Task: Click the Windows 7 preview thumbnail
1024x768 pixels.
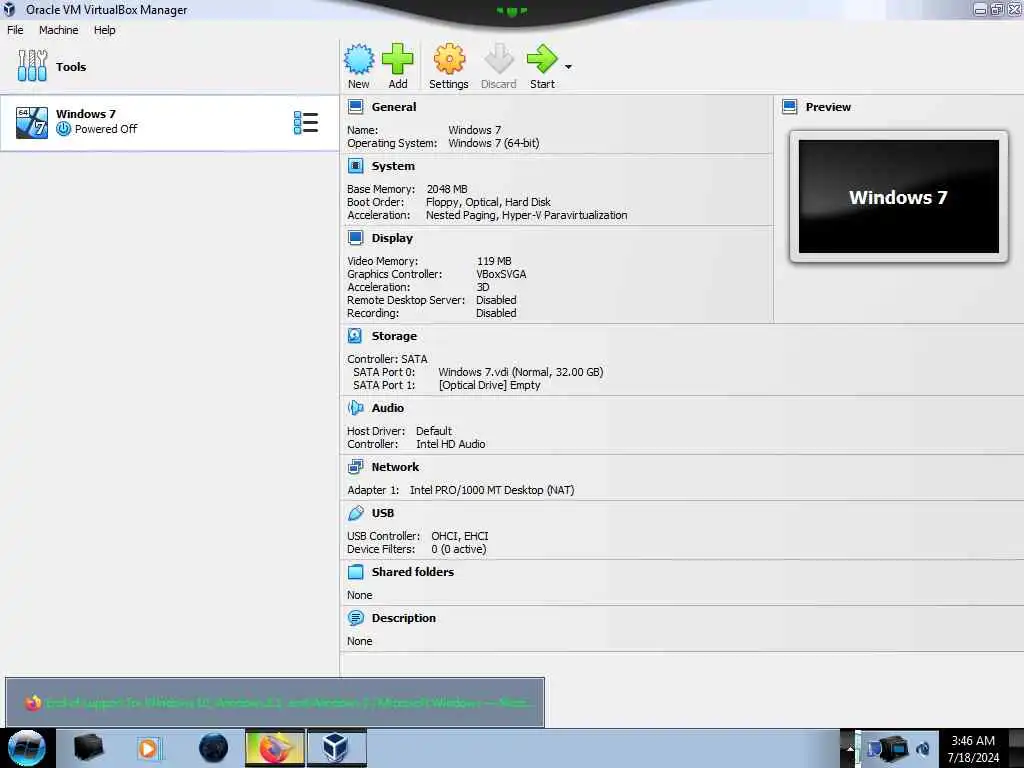Action: (x=899, y=197)
